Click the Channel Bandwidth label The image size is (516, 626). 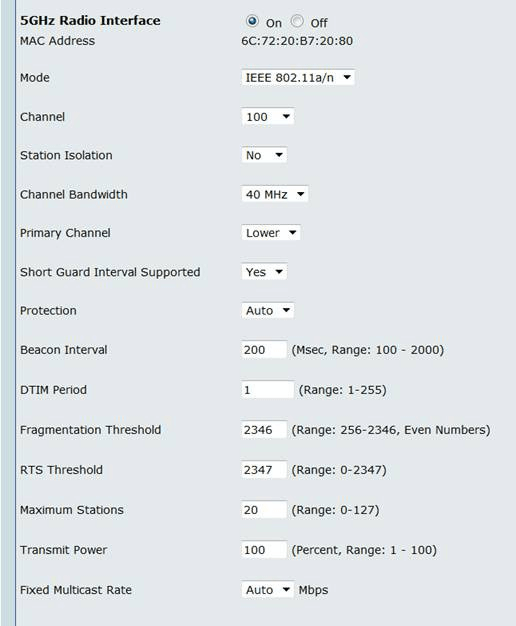pyautogui.click(x=74, y=194)
